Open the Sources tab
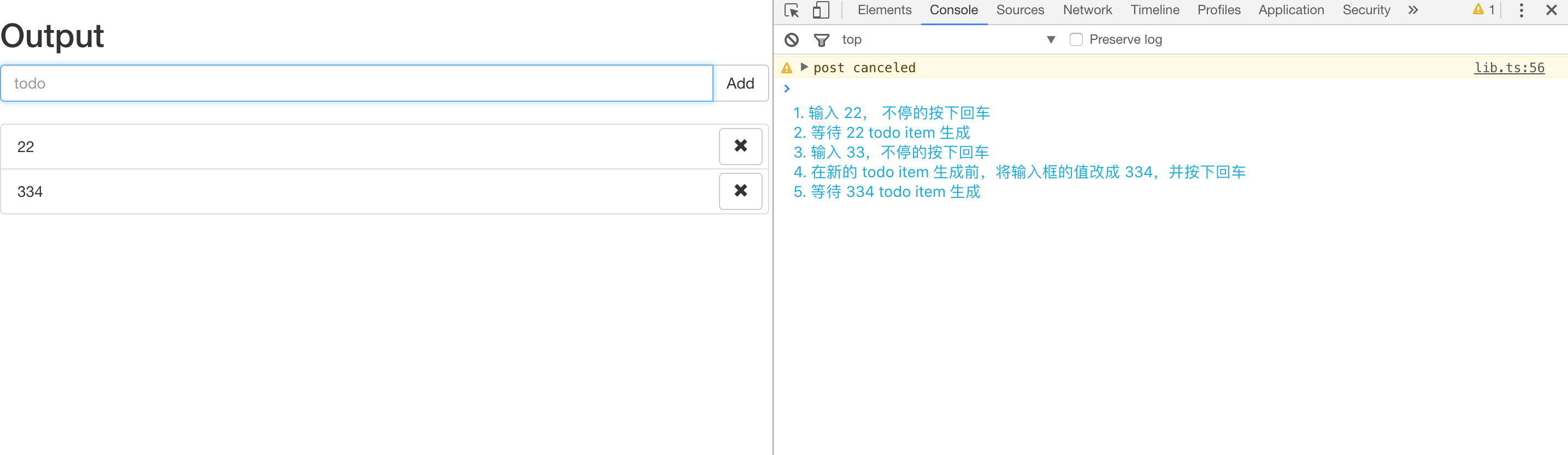The width and height of the screenshot is (1568, 455). click(x=1019, y=10)
